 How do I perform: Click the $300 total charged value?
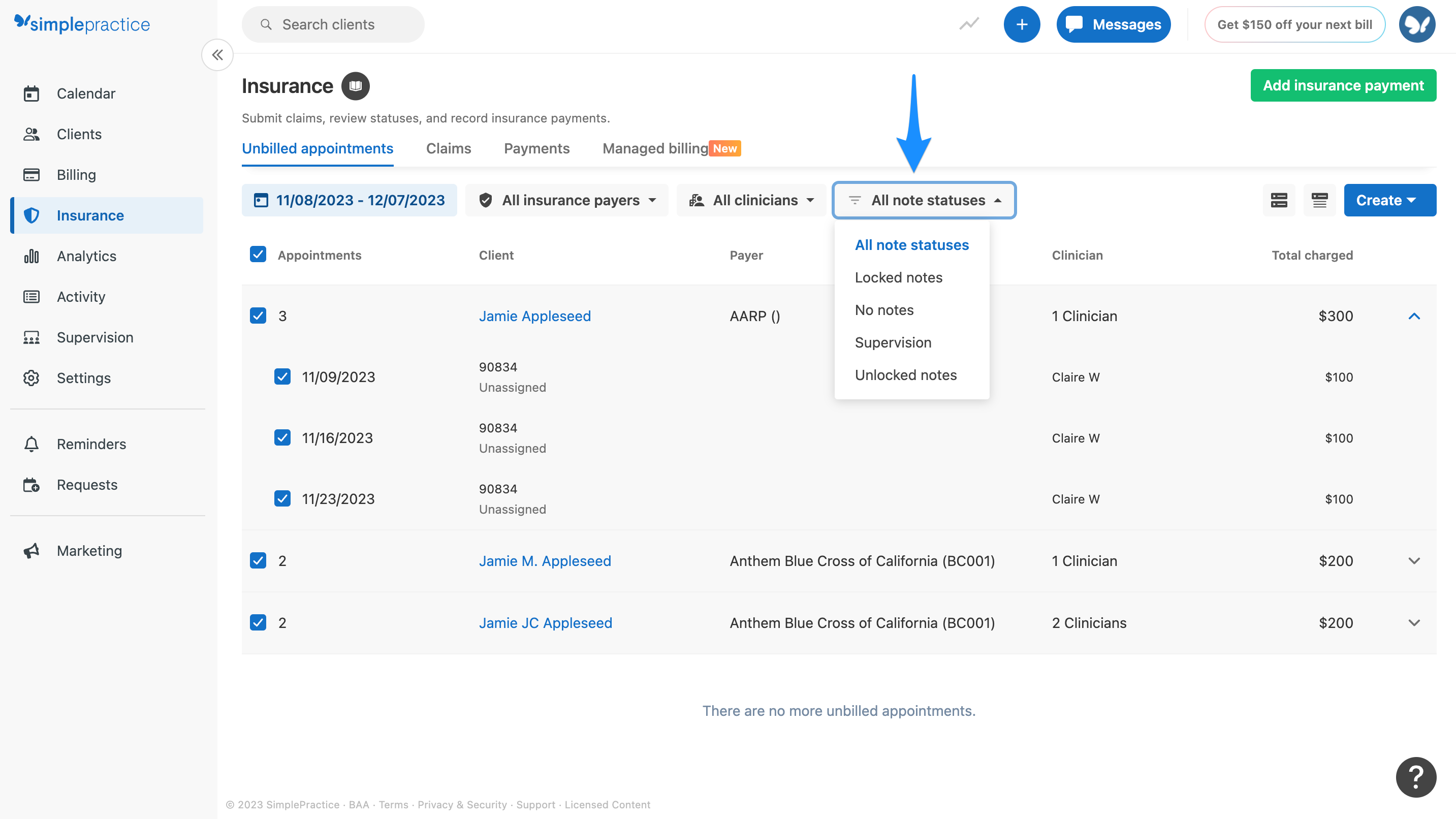click(1336, 316)
